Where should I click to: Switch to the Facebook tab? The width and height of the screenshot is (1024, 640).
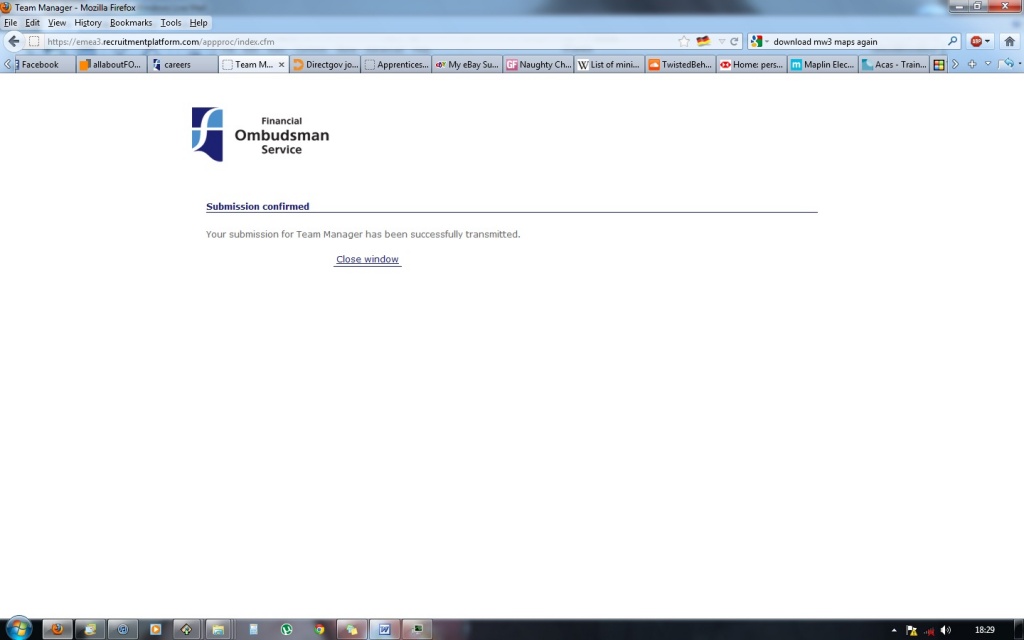tap(40, 65)
